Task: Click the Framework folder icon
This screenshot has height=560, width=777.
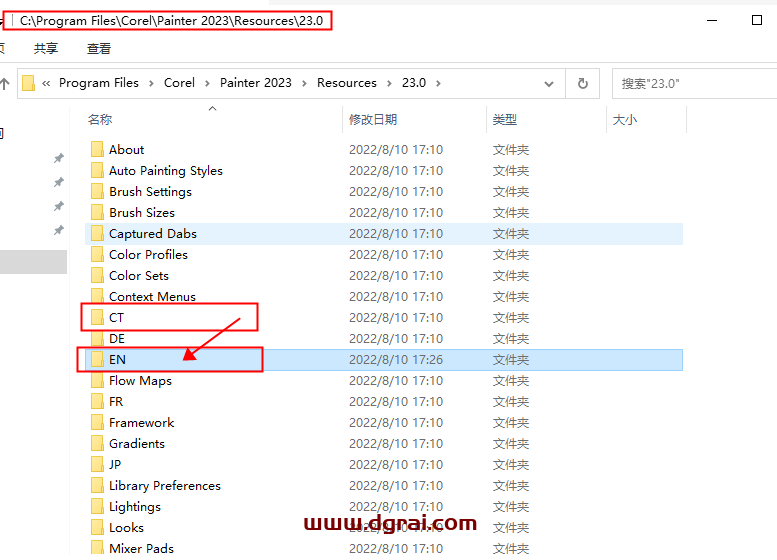Action: point(97,422)
